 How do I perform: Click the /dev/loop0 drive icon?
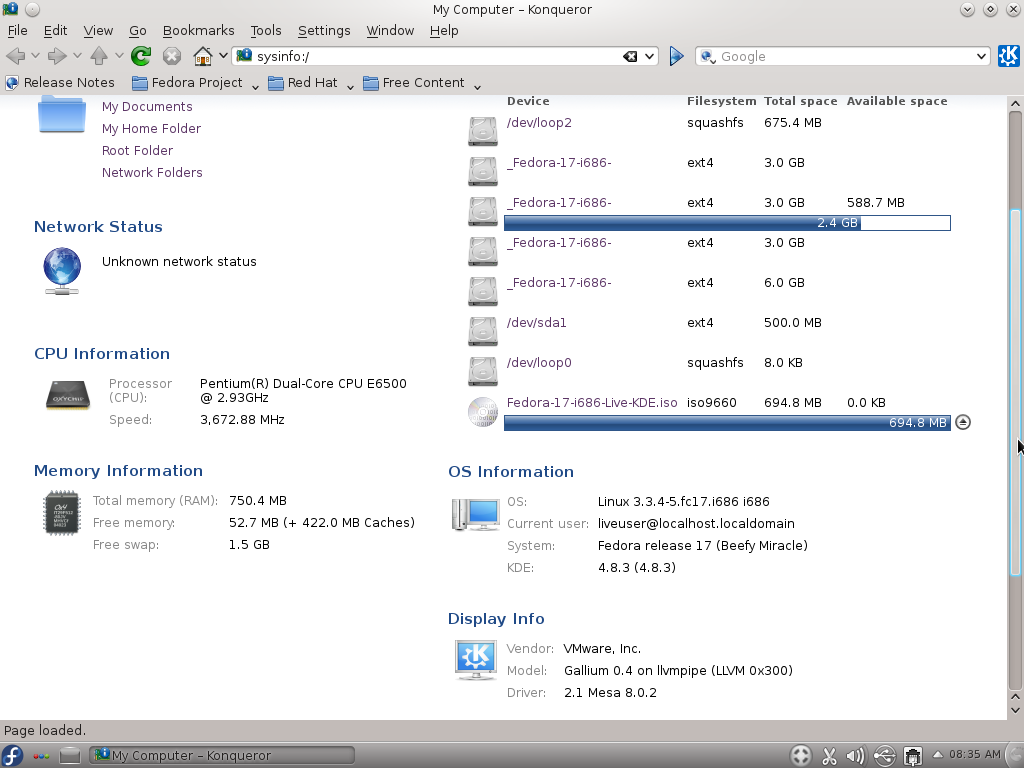pos(483,371)
